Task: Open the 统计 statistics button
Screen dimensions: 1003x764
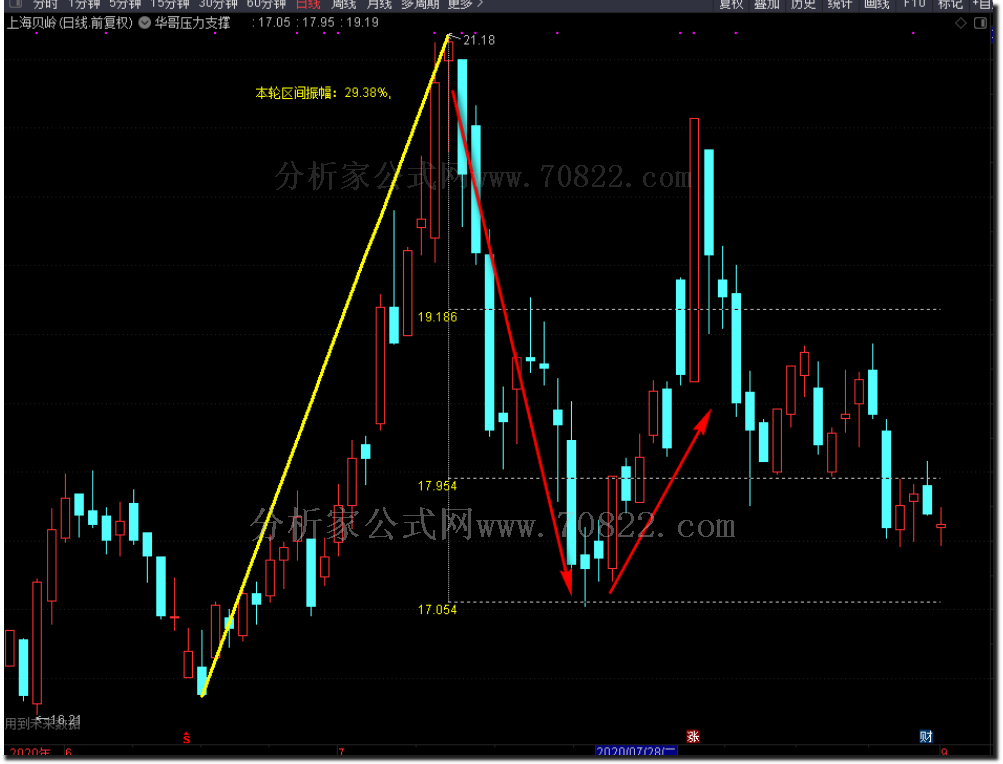Action: (x=839, y=4)
